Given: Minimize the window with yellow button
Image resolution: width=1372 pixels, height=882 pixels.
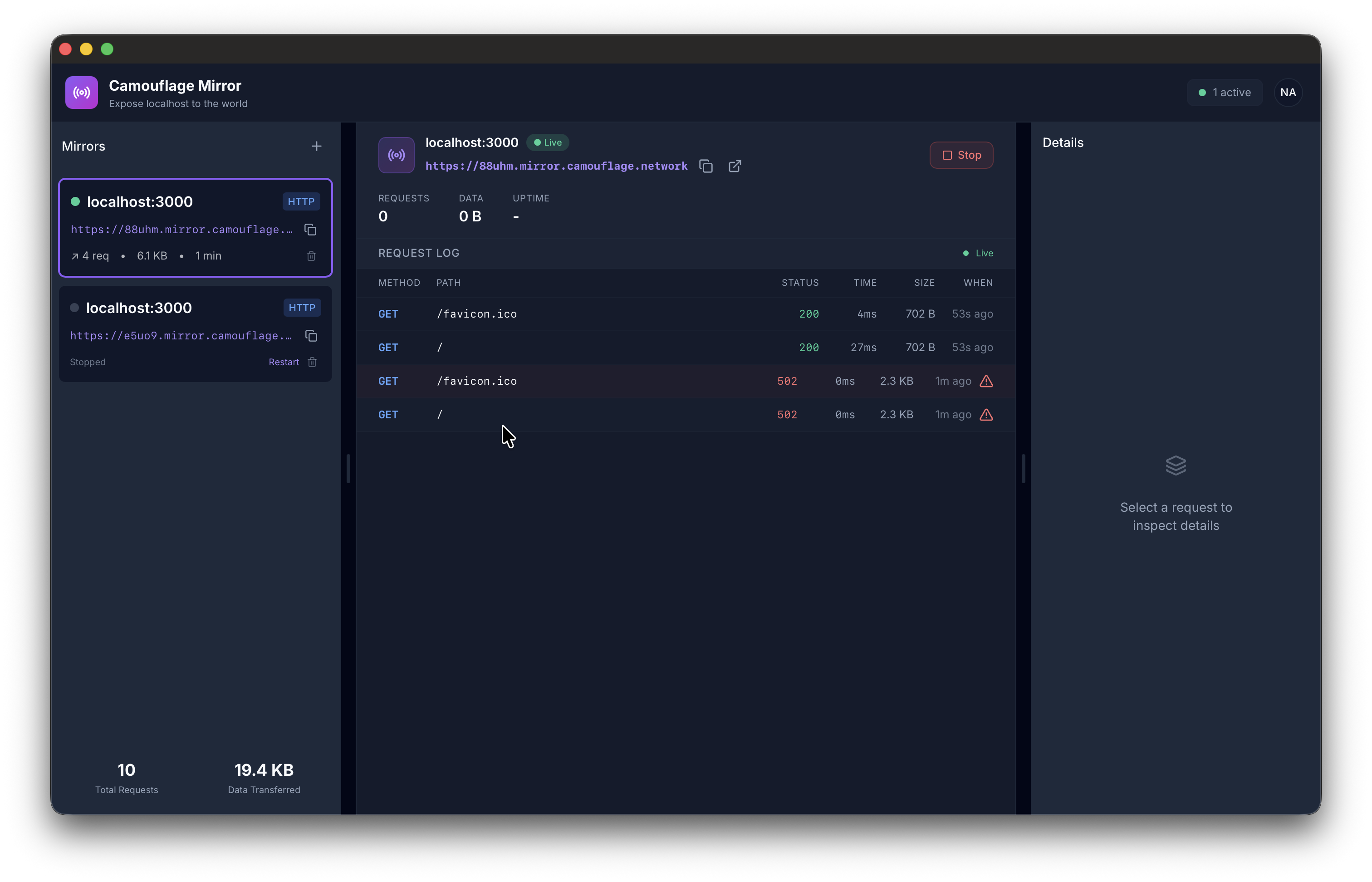Looking at the screenshot, I should point(86,49).
